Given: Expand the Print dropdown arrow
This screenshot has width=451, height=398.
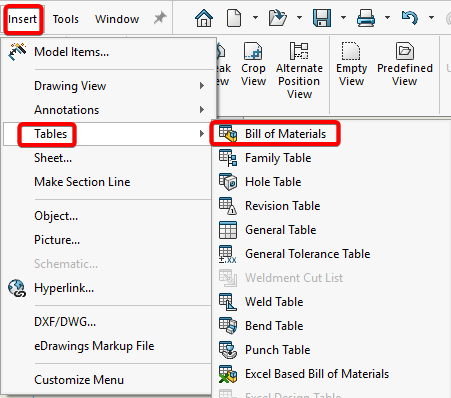Looking at the screenshot, I should [x=387, y=17].
